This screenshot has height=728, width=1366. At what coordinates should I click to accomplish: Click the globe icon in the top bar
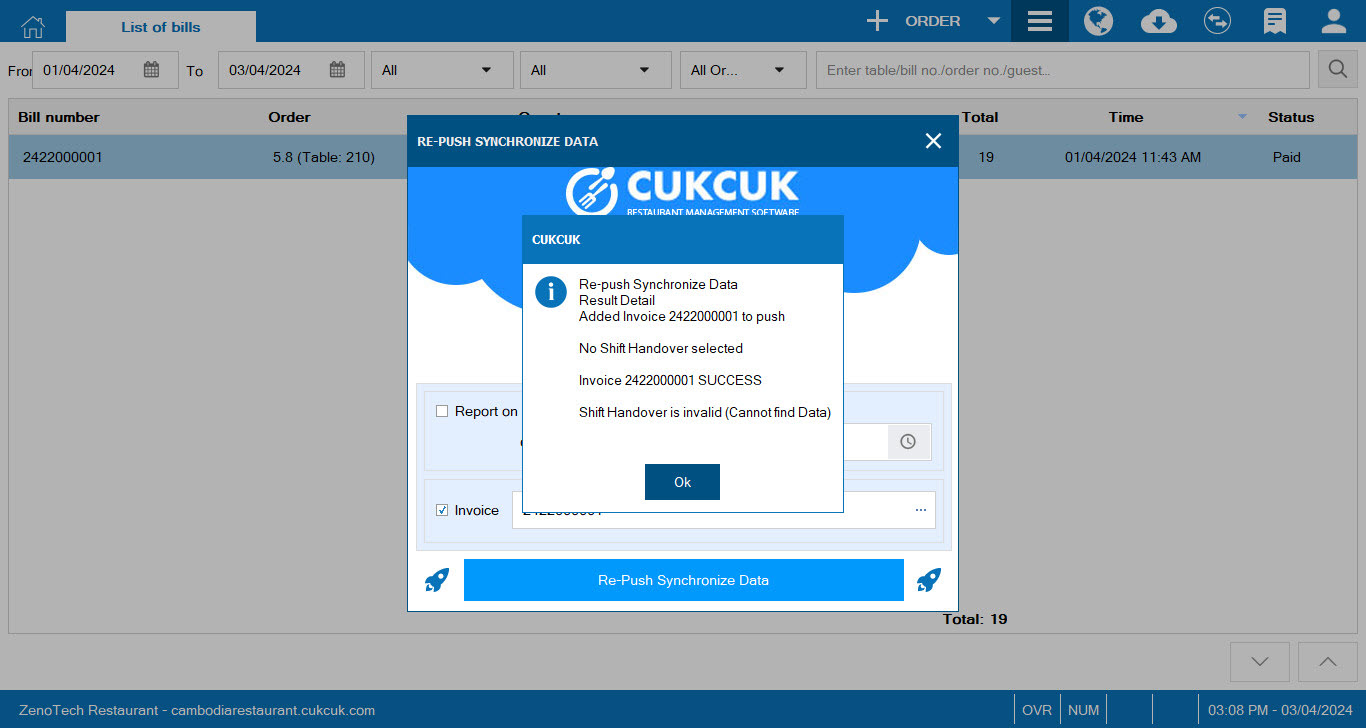(x=1098, y=20)
